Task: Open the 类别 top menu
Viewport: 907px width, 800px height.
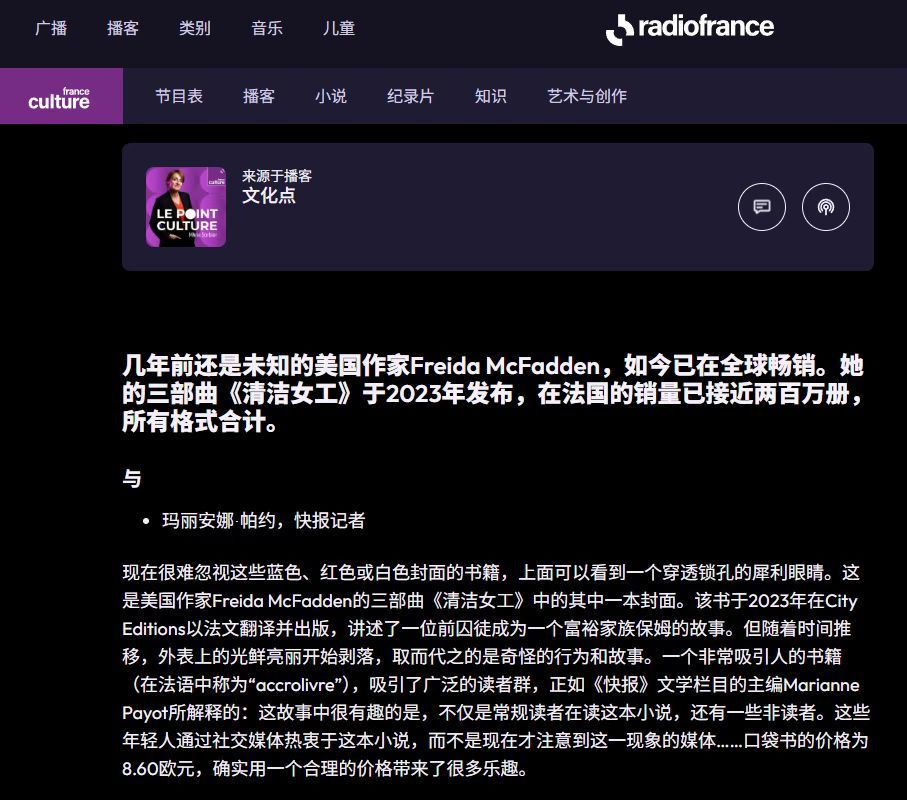Action: (x=195, y=28)
